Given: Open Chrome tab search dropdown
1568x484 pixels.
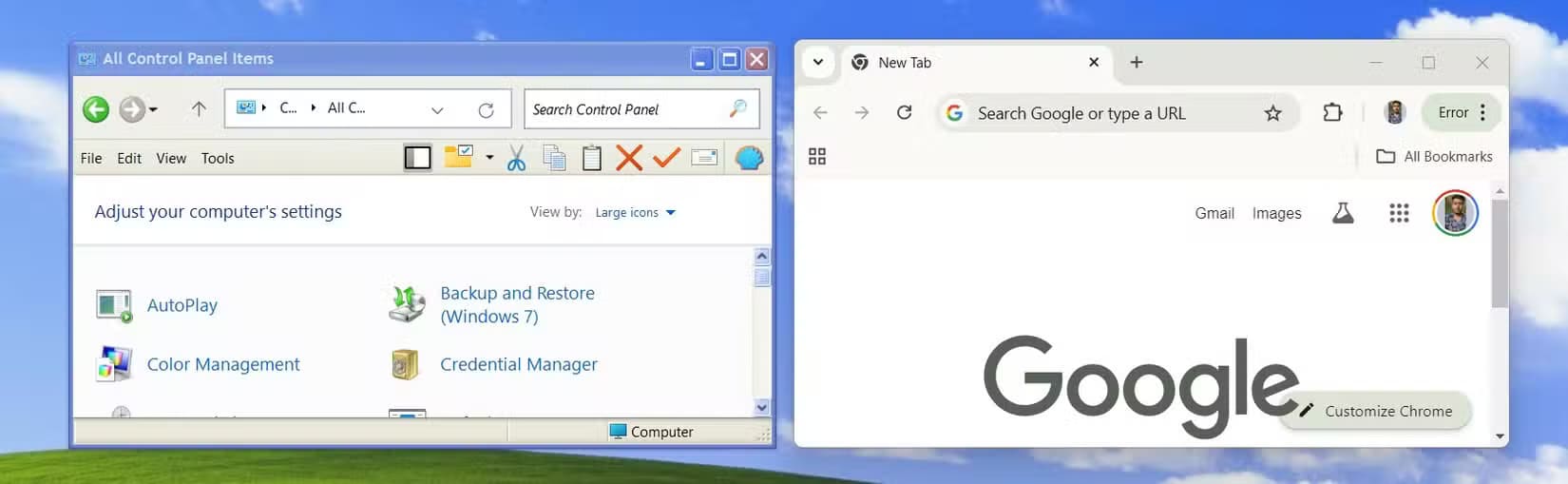Looking at the screenshot, I should [817, 63].
